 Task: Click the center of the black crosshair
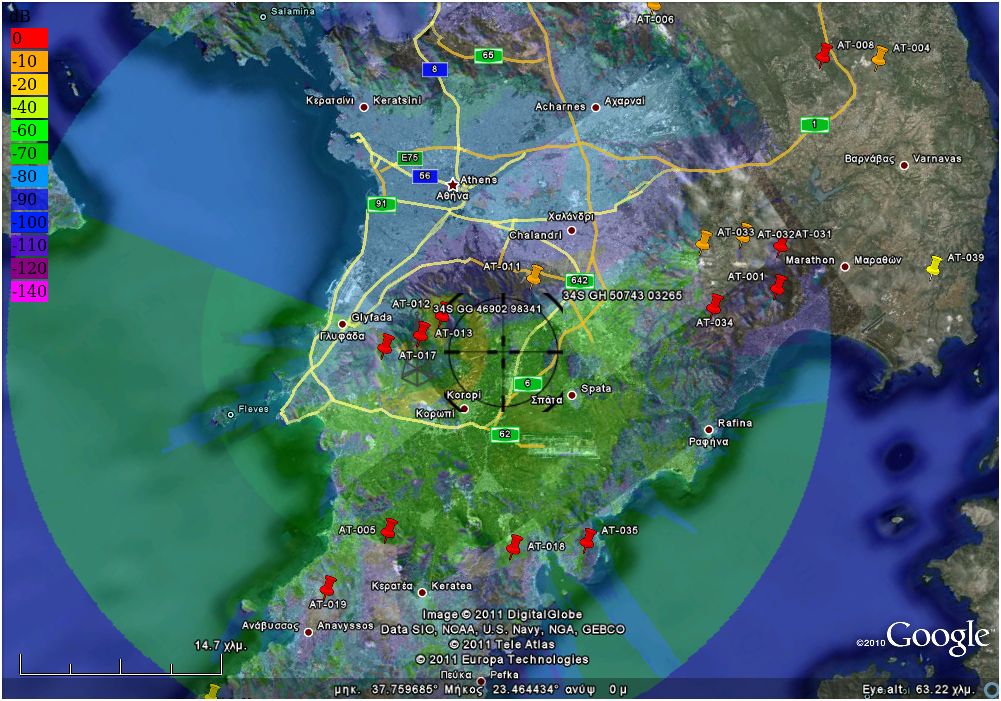[503, 352]
